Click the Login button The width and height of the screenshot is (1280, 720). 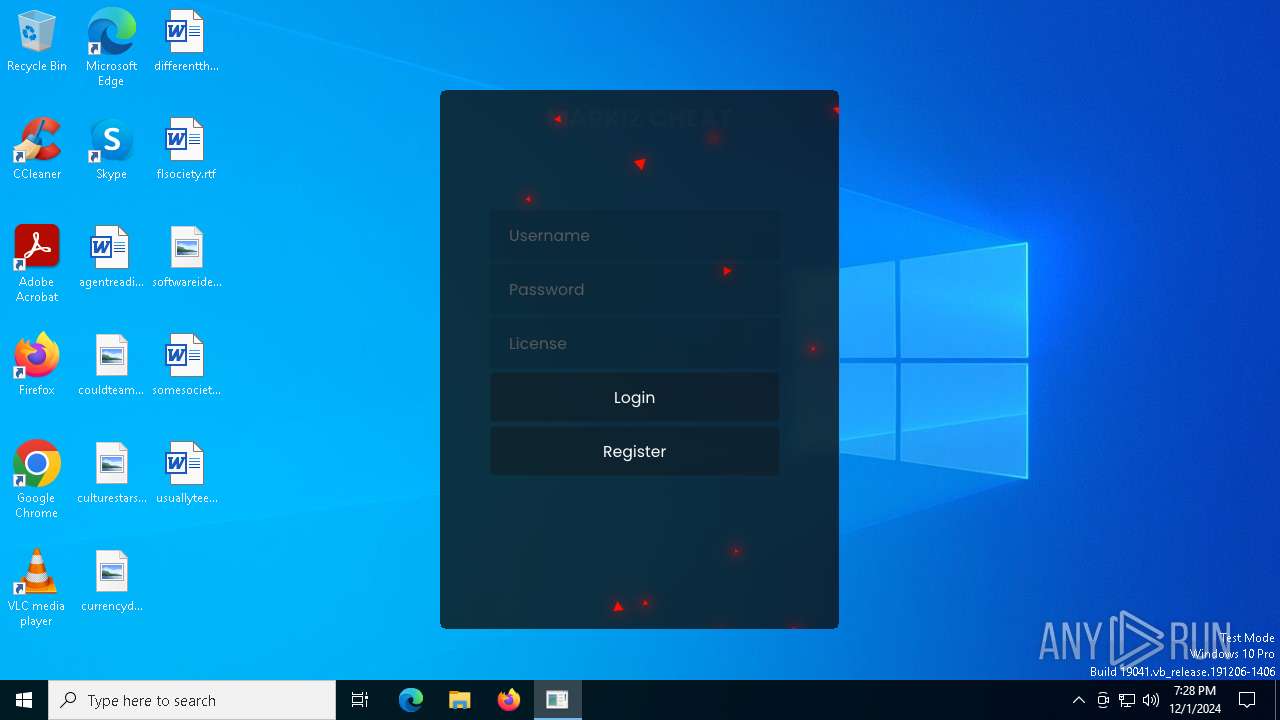tap(634, 397)
